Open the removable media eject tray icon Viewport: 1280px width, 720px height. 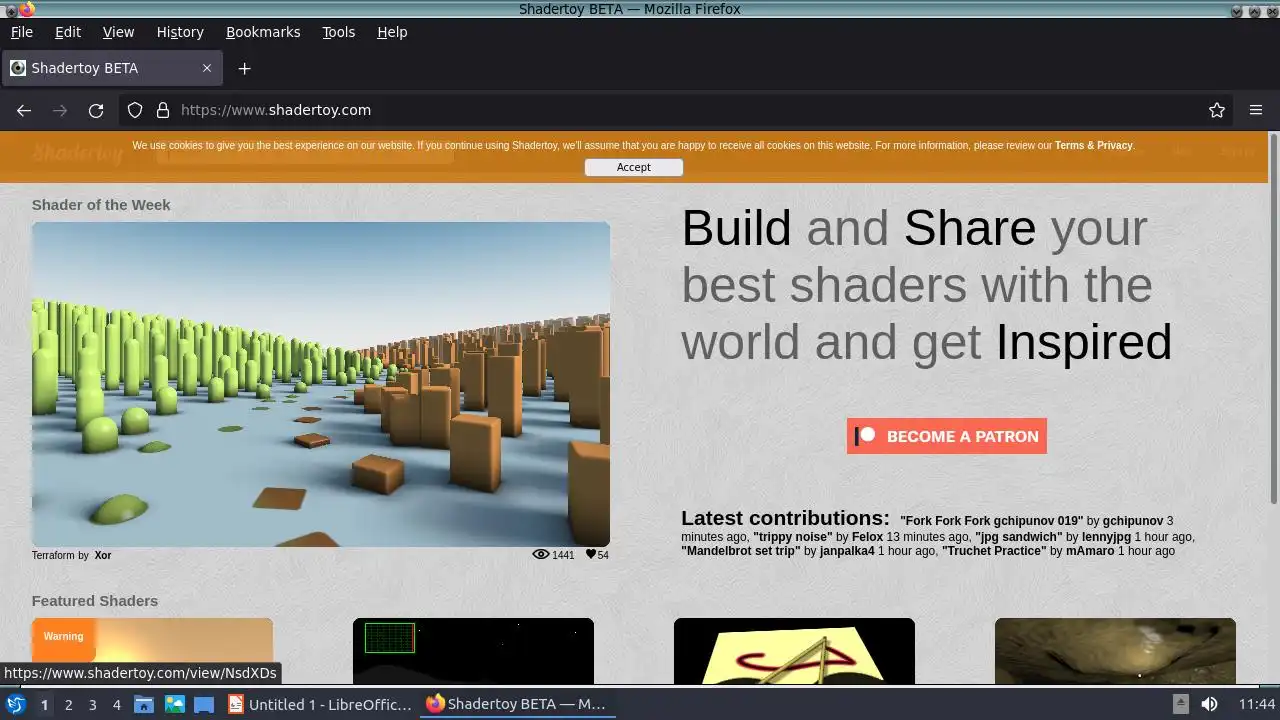[x=1181, y=704]
